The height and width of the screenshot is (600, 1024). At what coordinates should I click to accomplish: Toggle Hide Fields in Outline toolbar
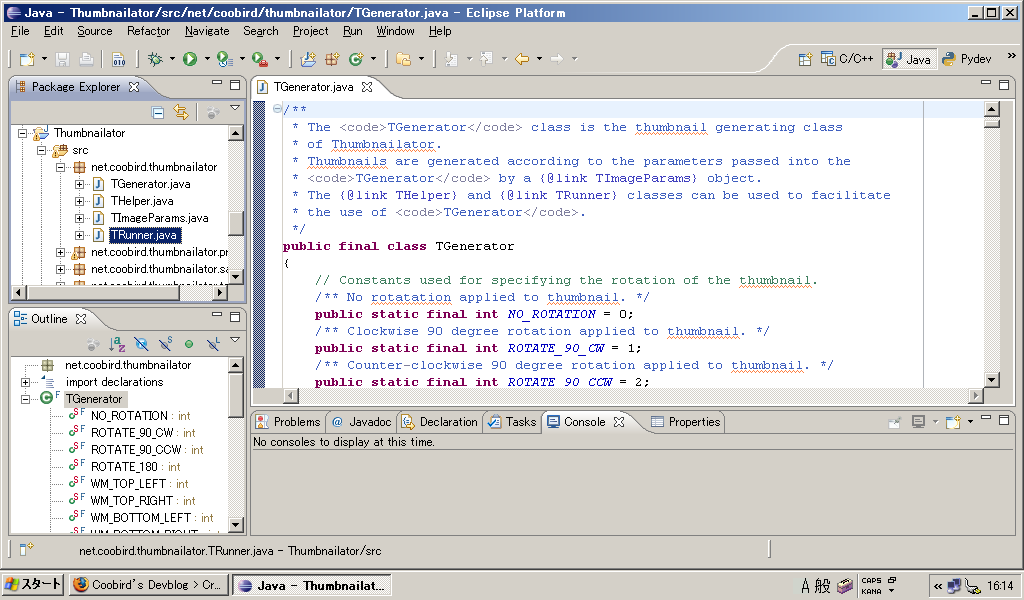pyautogui.click(x=141, y=343)
